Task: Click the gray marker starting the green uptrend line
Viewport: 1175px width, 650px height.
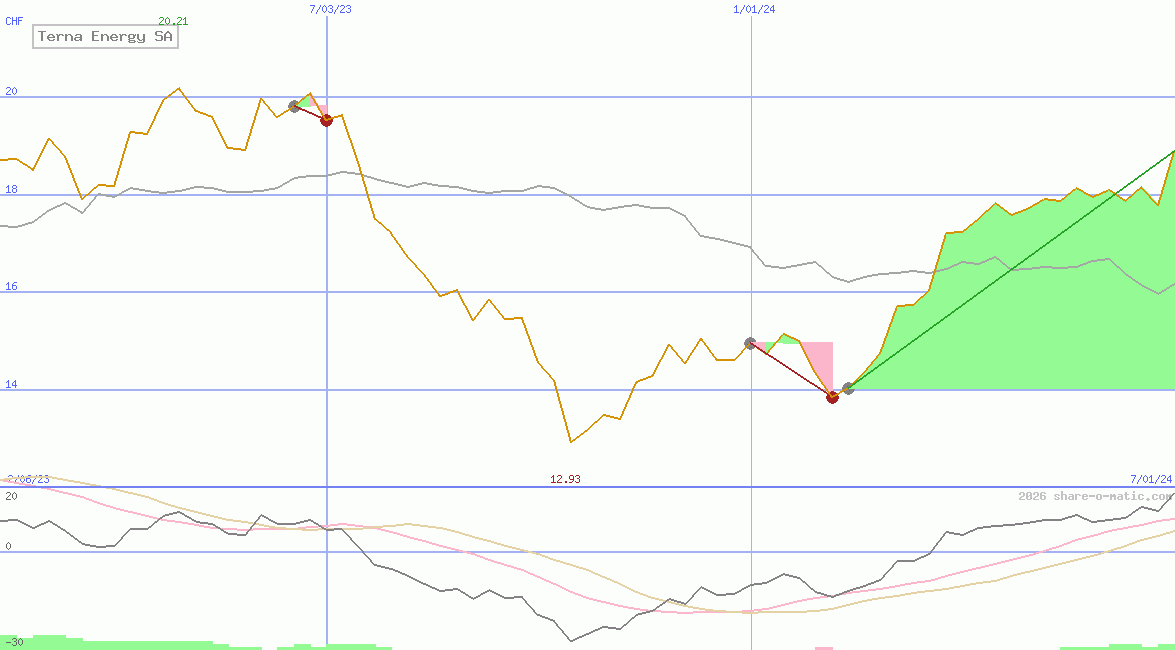Action: pyautogui.click(x=848, y=388)
